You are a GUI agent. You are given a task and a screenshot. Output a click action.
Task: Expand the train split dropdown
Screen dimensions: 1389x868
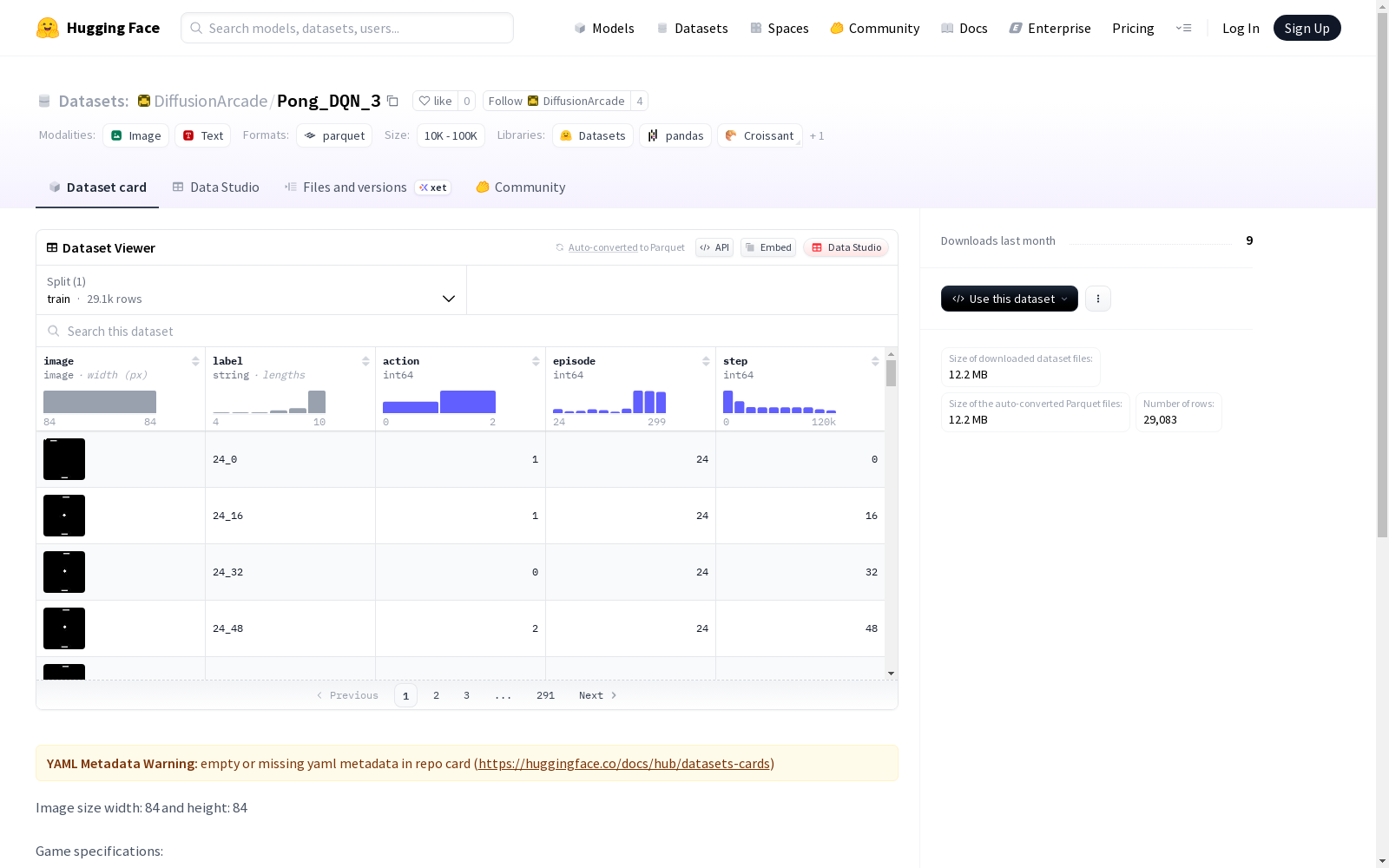pyautogui.click(x=252, y=290)
